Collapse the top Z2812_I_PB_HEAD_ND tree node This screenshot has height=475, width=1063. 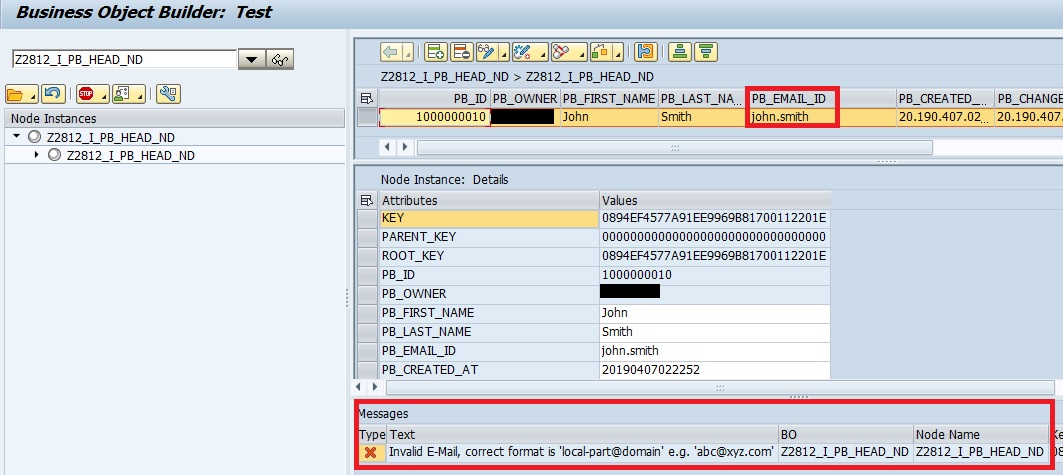click(x=16, y=137)
